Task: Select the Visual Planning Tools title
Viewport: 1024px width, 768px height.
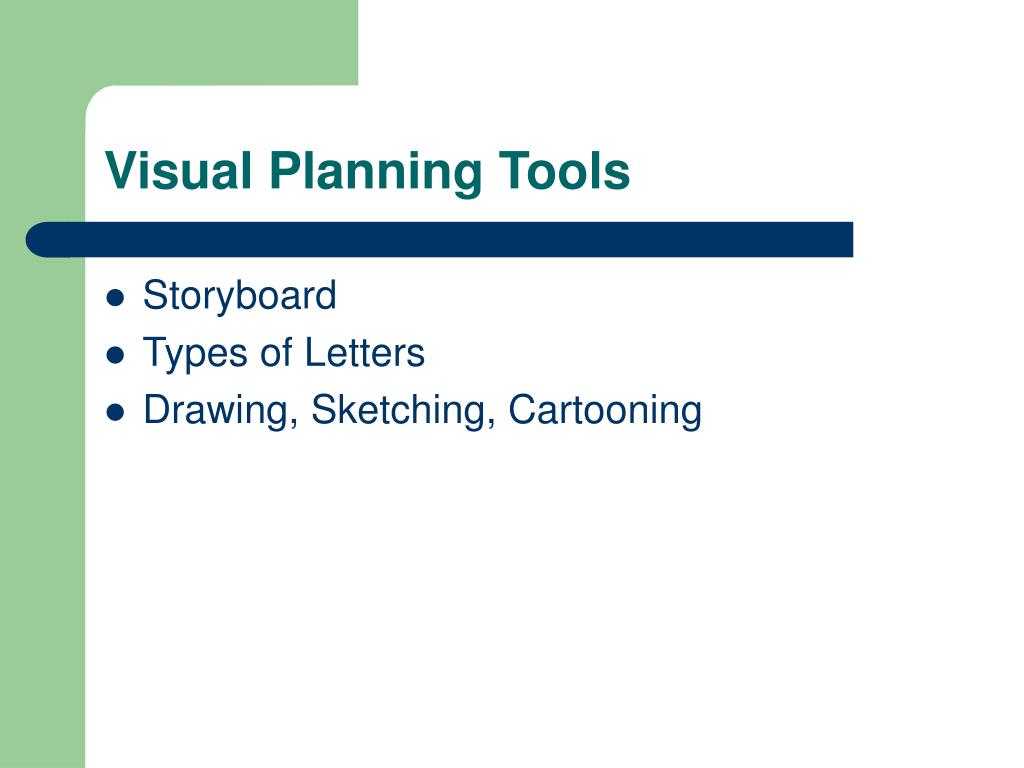Action: click(367, 171)
